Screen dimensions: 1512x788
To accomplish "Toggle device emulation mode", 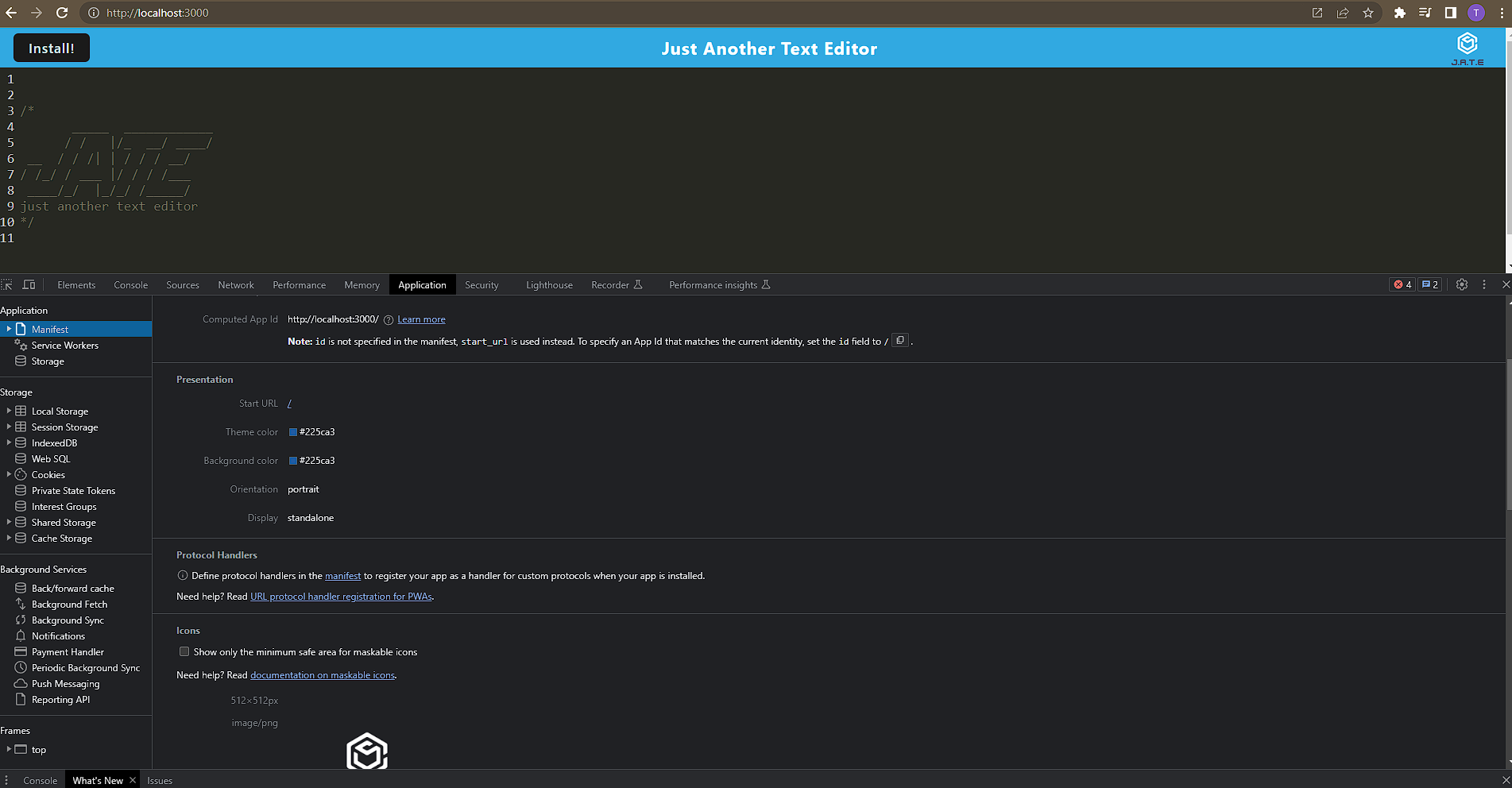I will 29,284.
